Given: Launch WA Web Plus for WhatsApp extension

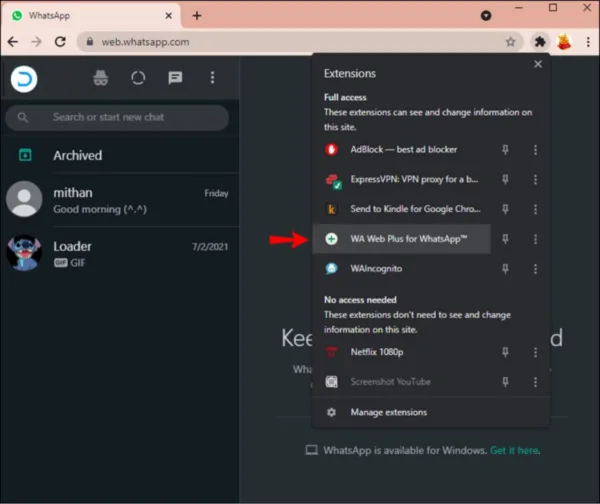Looking at the screenshot, I should coord(402,239).
